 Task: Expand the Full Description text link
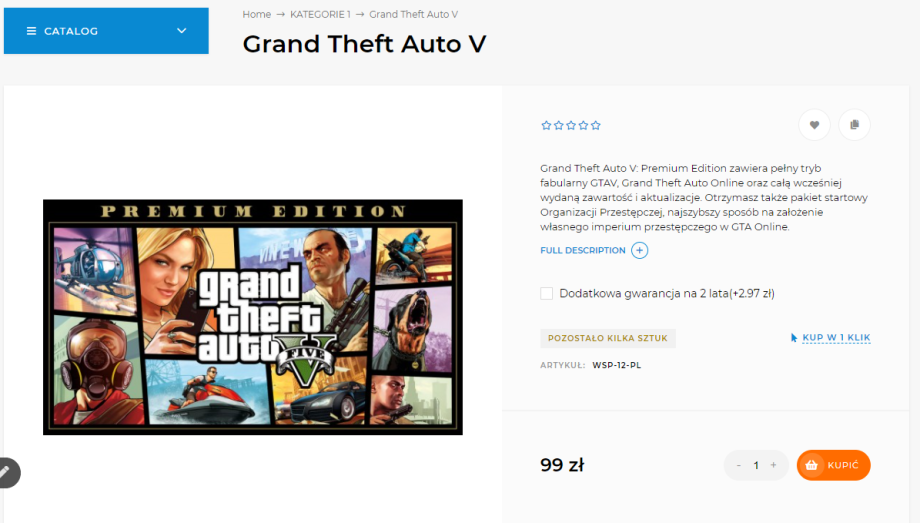[583, 250]
